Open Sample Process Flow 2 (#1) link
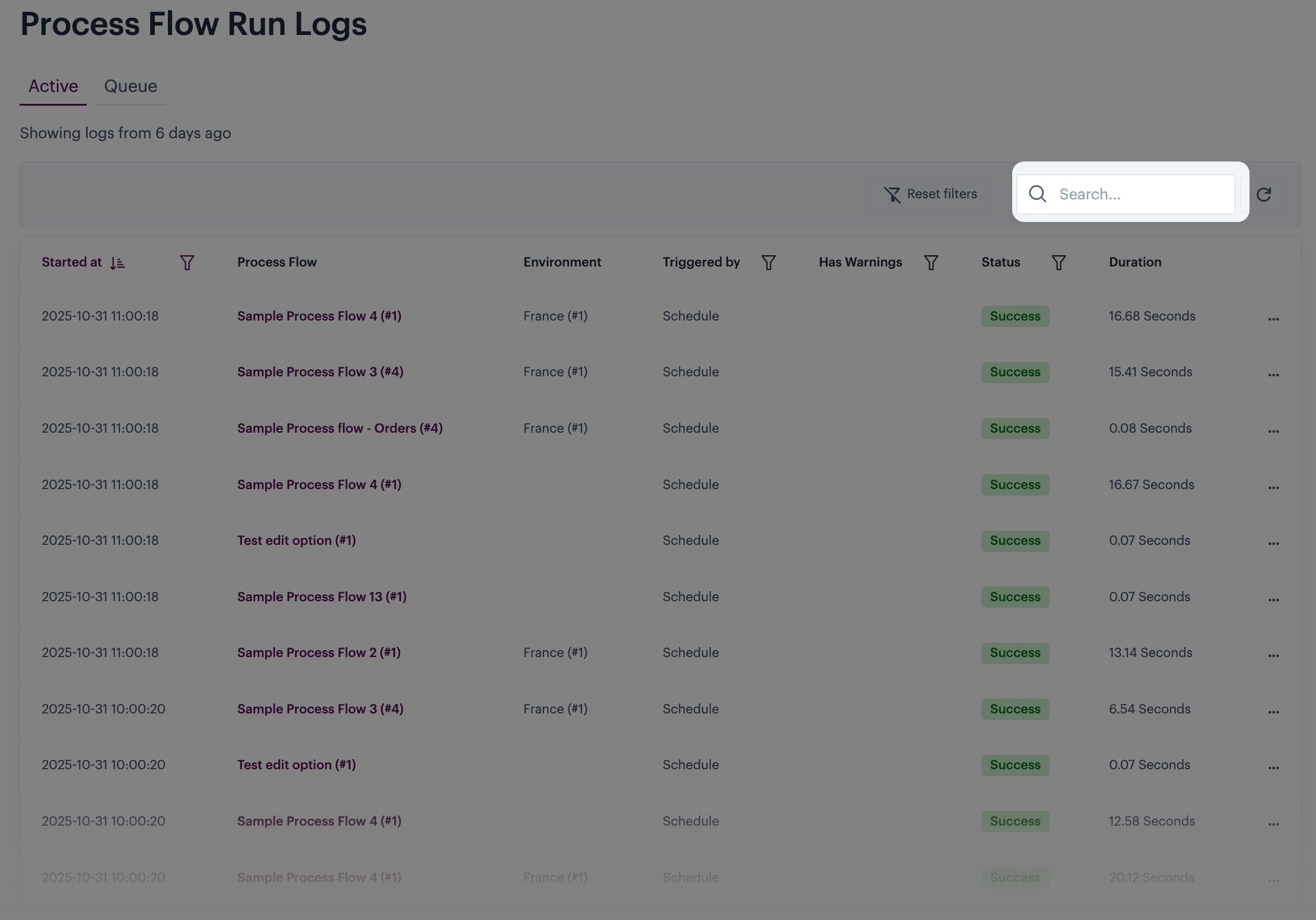This screenshot has height=920, width=1316. click(319, 652)
